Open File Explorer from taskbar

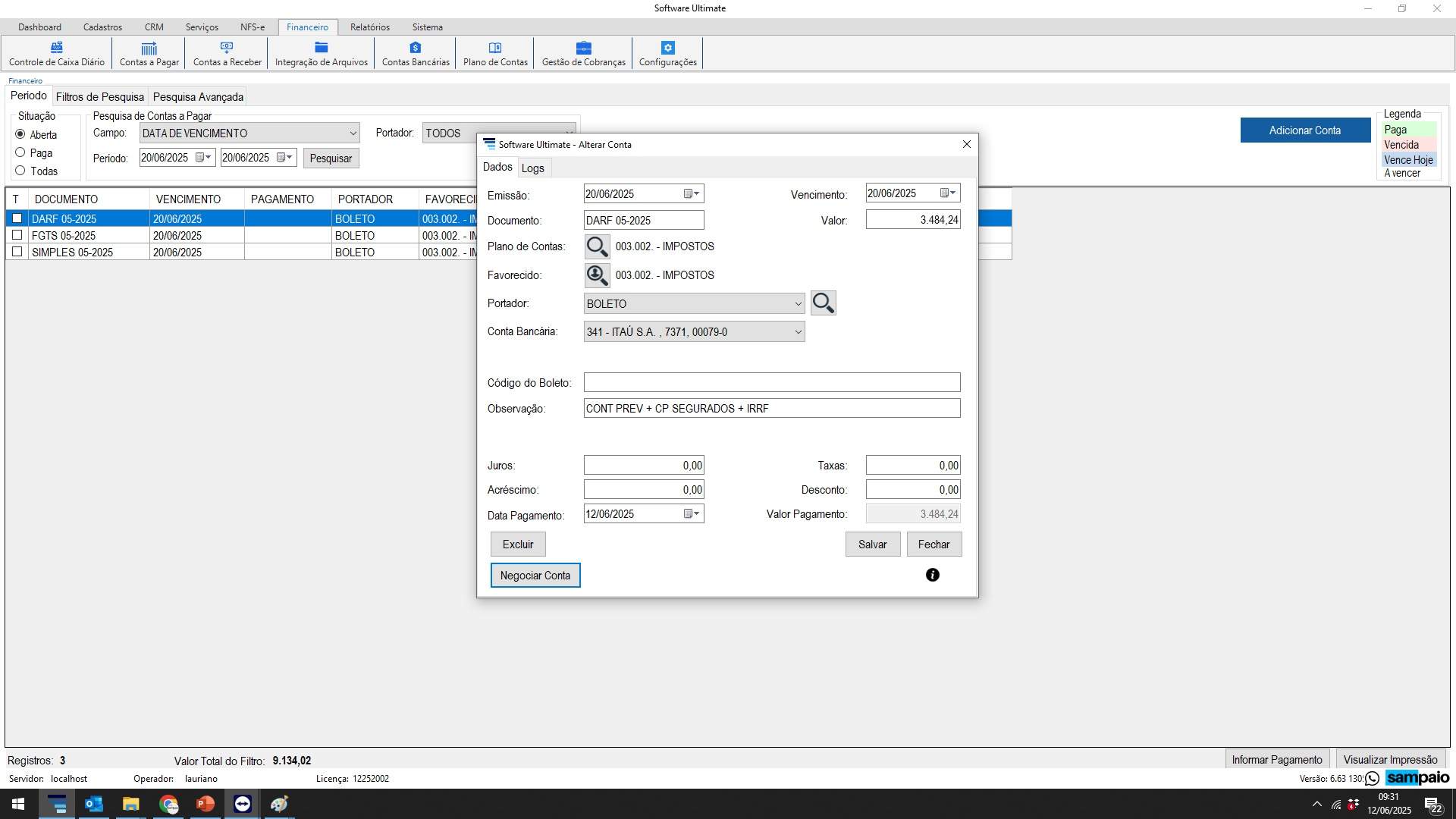(131, 804)
